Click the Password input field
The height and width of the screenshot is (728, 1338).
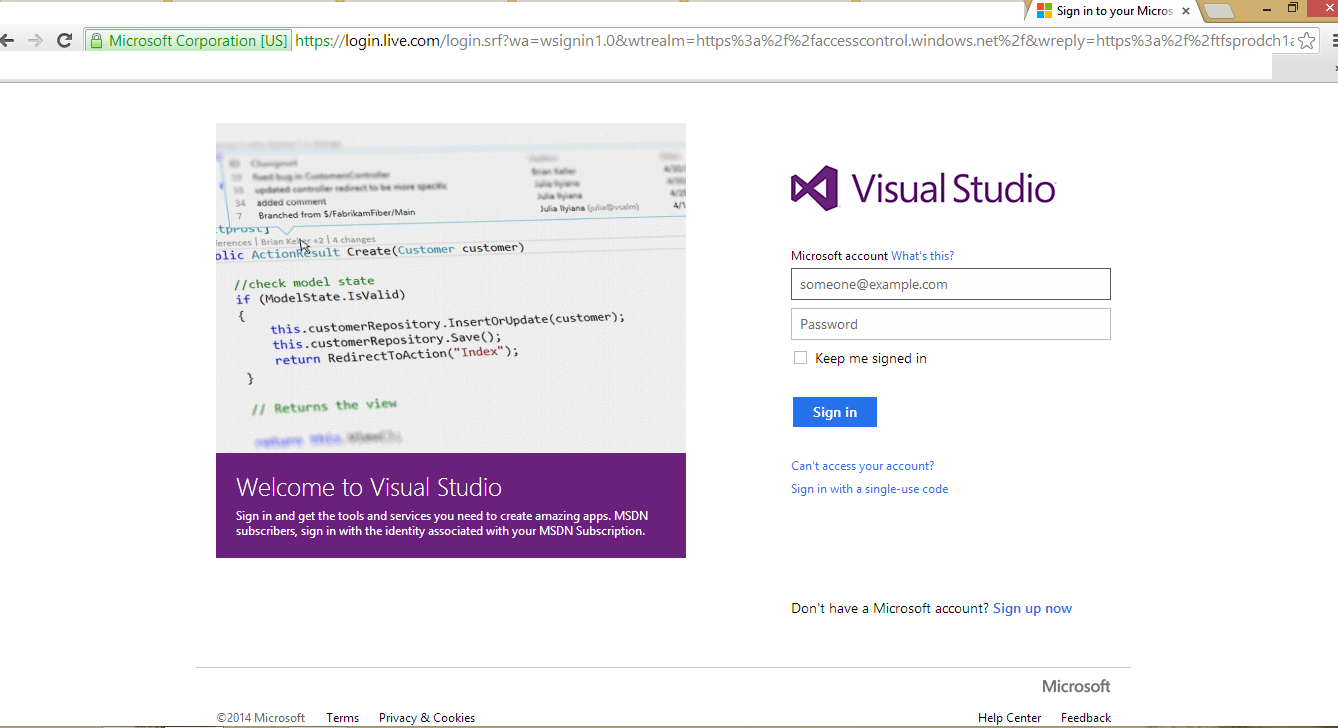[x=950, y=323]
